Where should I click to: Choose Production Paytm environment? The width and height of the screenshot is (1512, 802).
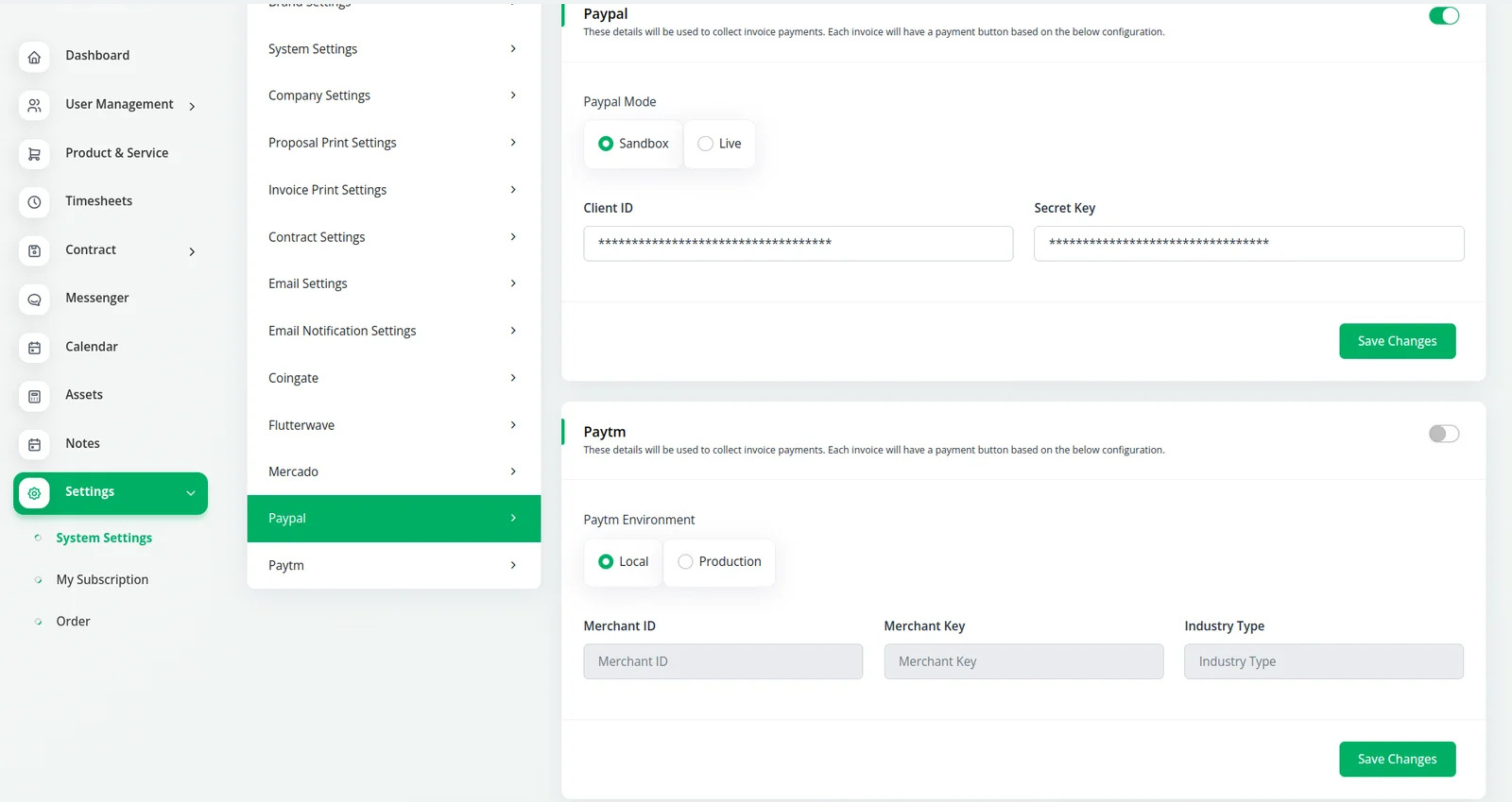[685, 561]
